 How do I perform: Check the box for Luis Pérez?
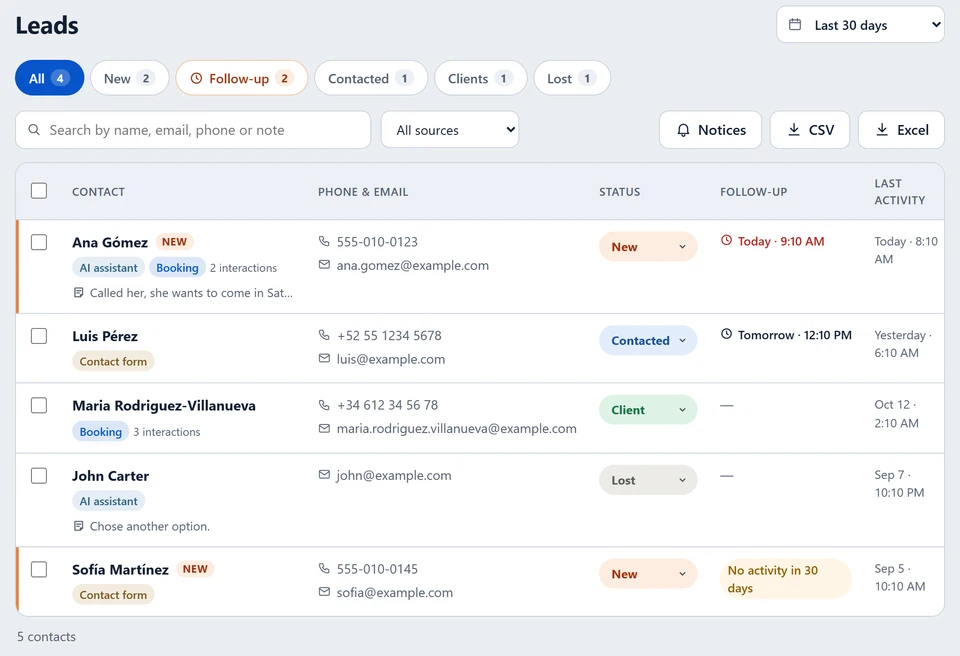point(39,336)
